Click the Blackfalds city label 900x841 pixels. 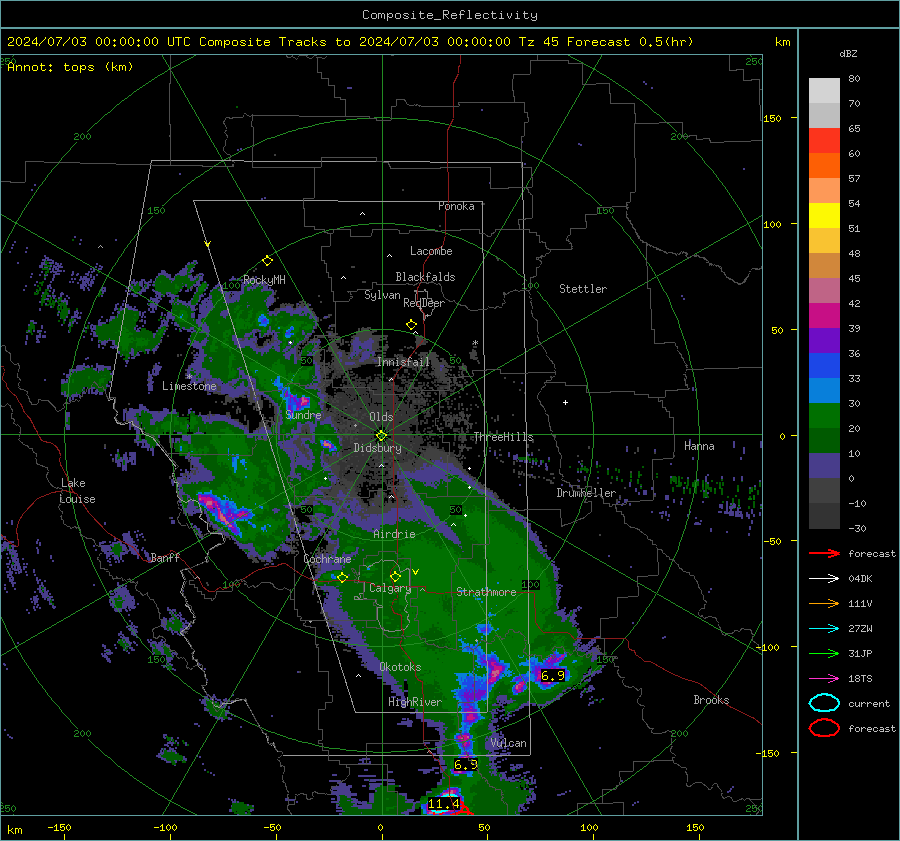pyautogui.click(x=425, y=277)
